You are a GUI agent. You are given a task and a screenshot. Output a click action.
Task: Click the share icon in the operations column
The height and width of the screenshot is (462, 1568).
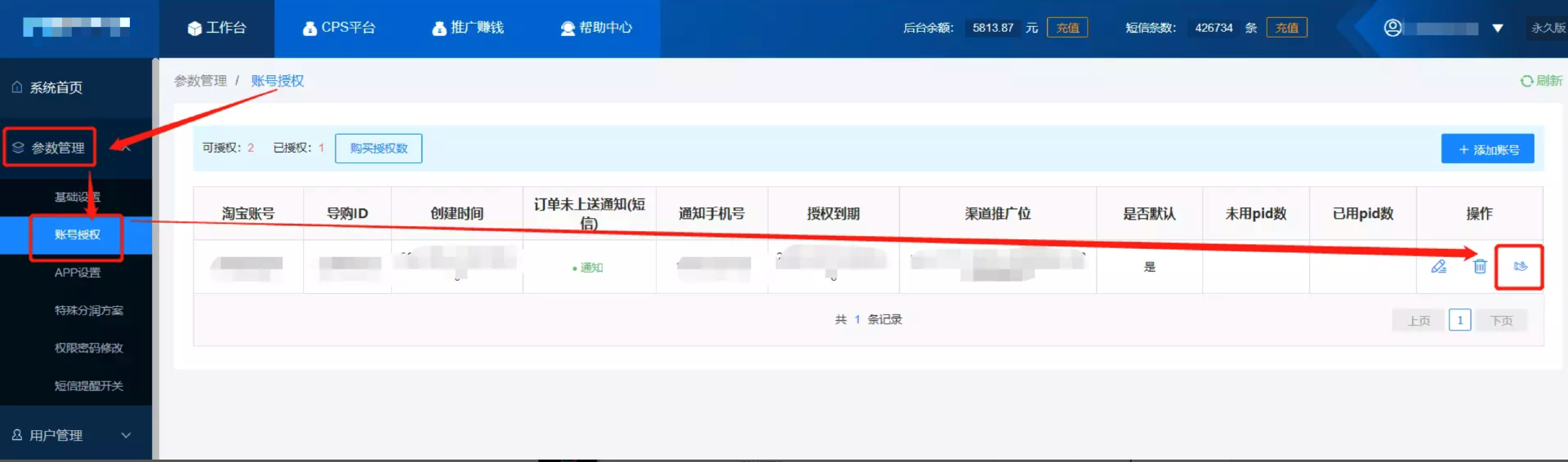coord(1520,266)
